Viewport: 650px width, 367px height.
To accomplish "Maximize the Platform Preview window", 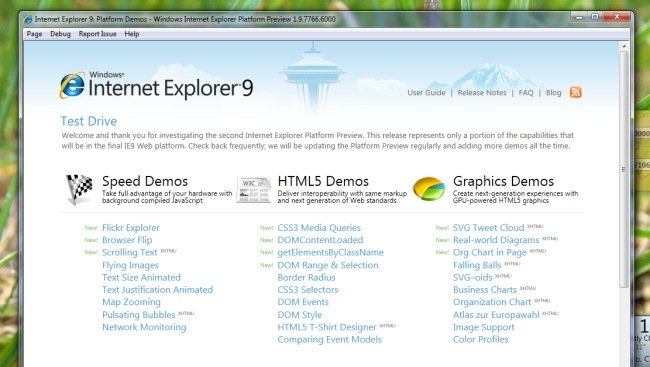I will click(x=594, y=17).
